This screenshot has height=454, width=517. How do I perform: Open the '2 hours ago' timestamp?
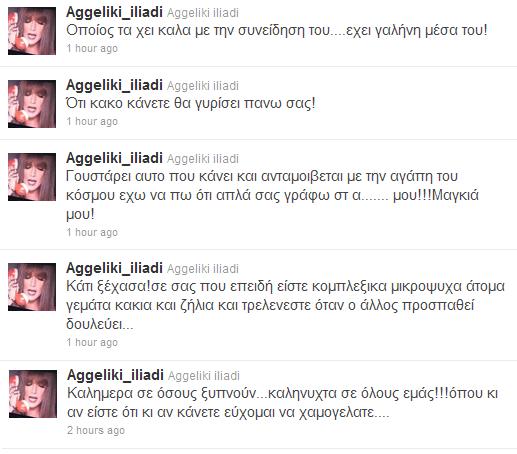[96, 430]
